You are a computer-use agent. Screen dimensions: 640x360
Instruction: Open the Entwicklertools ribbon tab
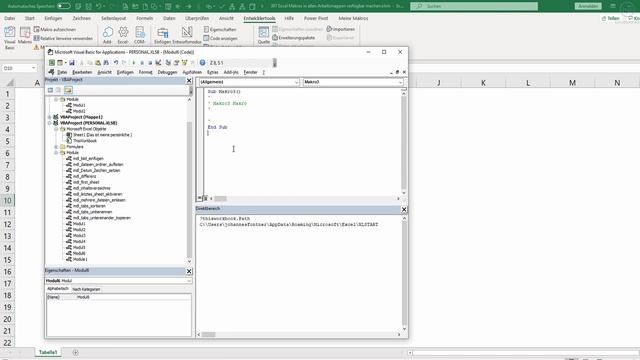(259, 18)
